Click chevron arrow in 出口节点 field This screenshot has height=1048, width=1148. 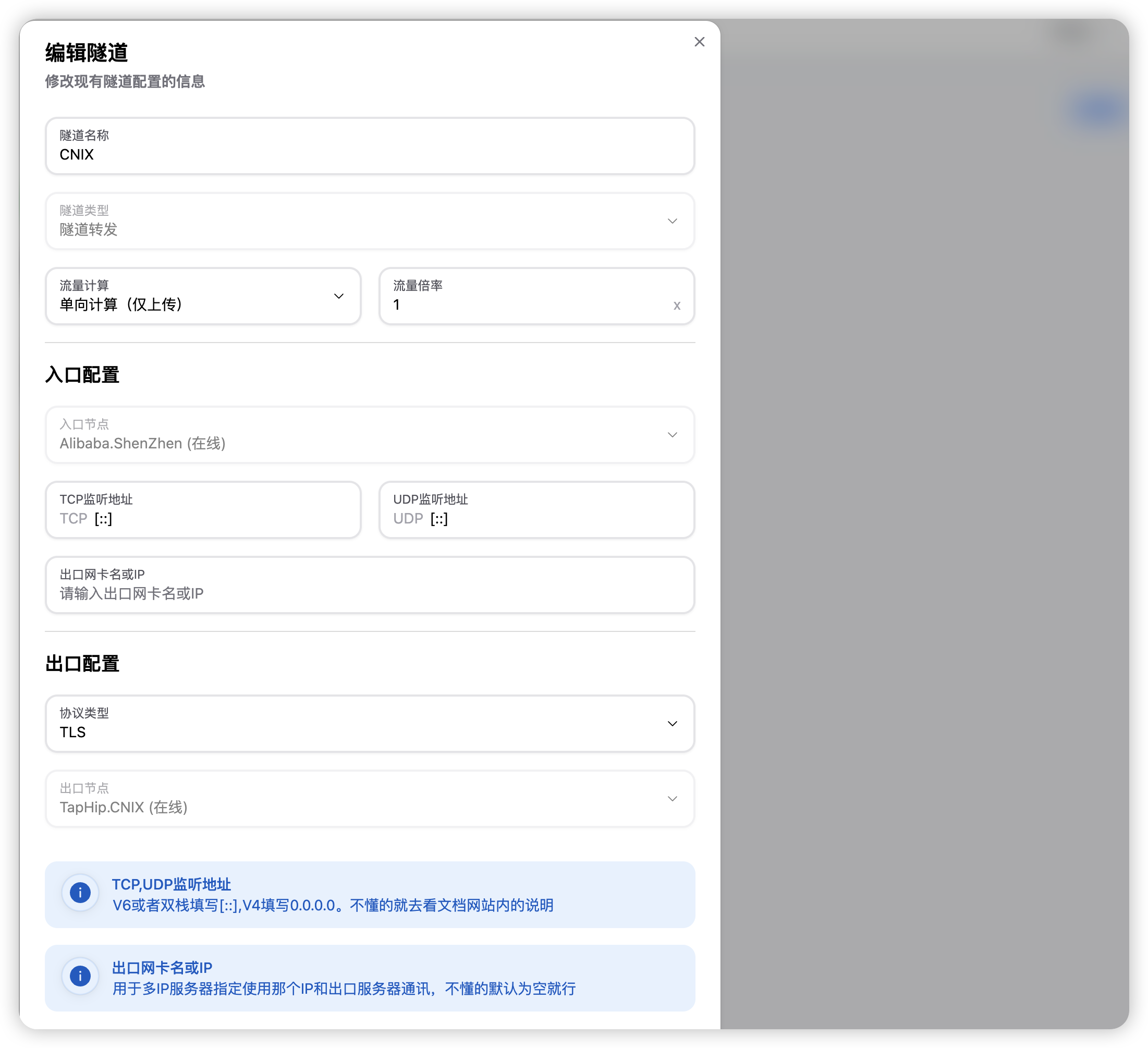(672, 799)
